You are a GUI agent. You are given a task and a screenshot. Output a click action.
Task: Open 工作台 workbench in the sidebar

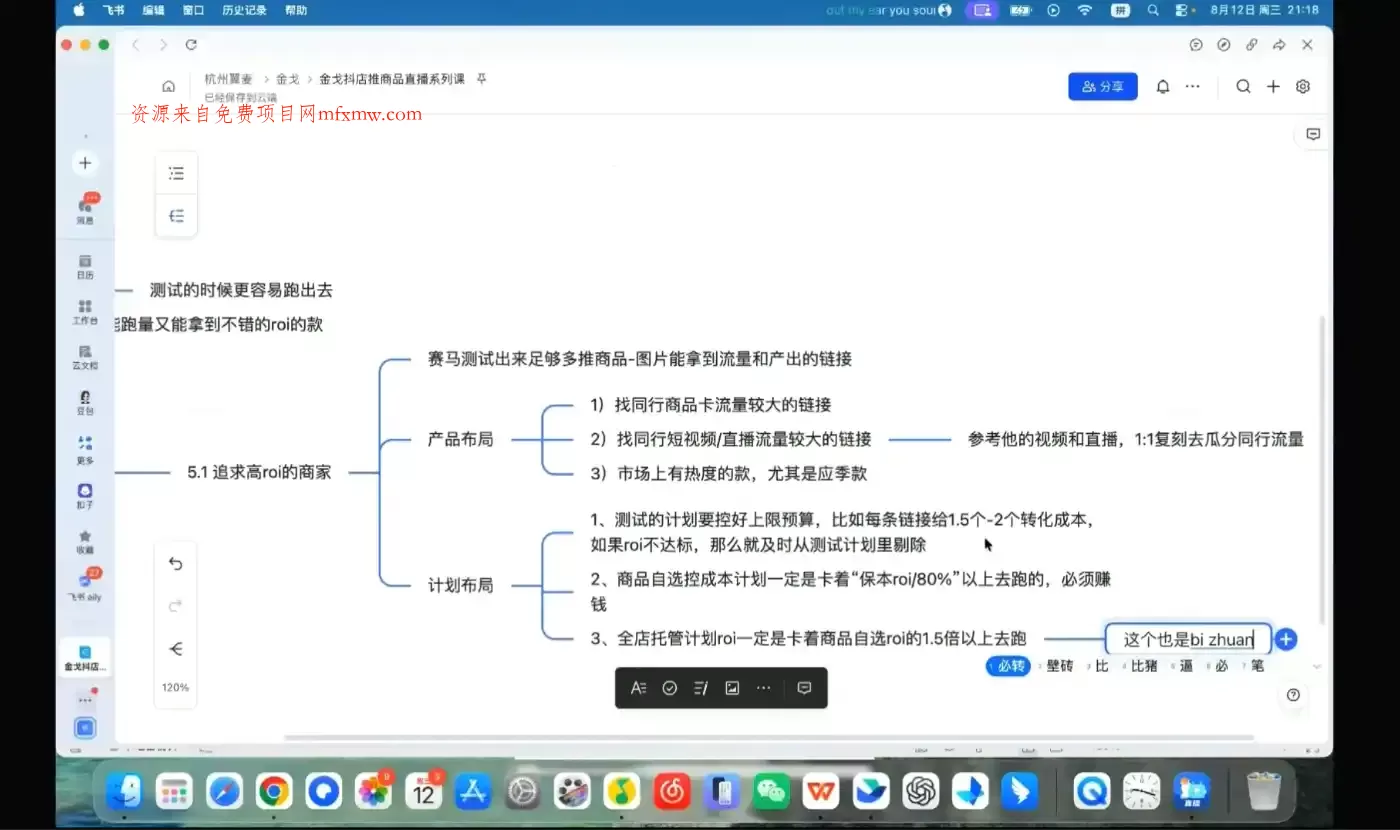85,312
